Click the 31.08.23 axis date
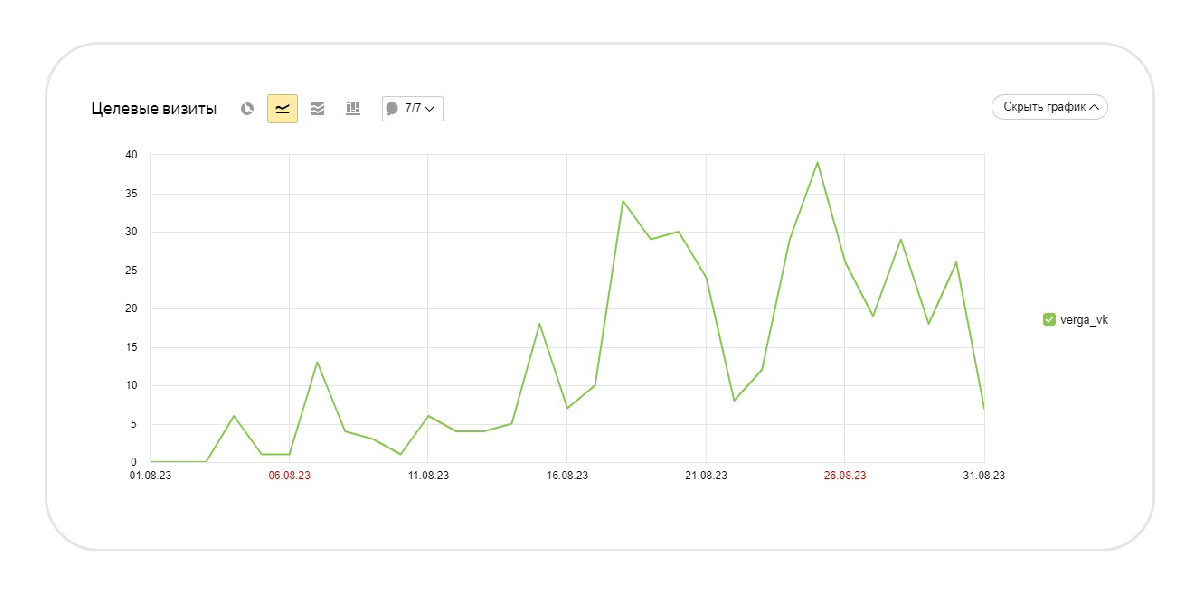The width and height of the screenshot is (1200, 589). [984, 475]
